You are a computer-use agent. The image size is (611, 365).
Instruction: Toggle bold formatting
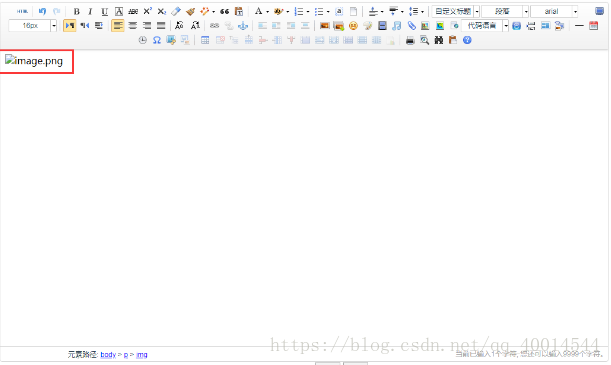(76, 11)
